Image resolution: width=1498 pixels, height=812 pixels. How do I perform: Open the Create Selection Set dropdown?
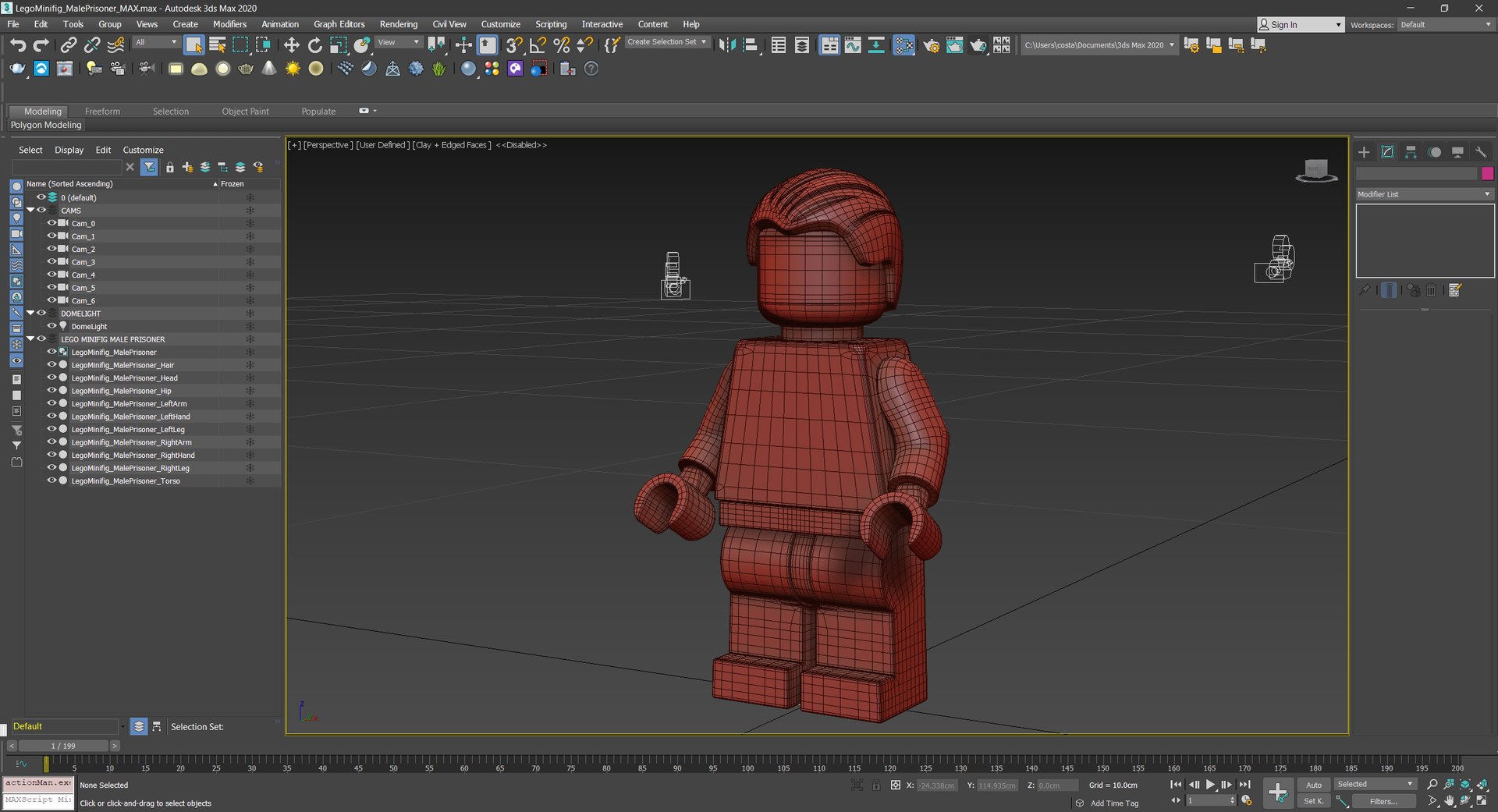tap(668, 42)
